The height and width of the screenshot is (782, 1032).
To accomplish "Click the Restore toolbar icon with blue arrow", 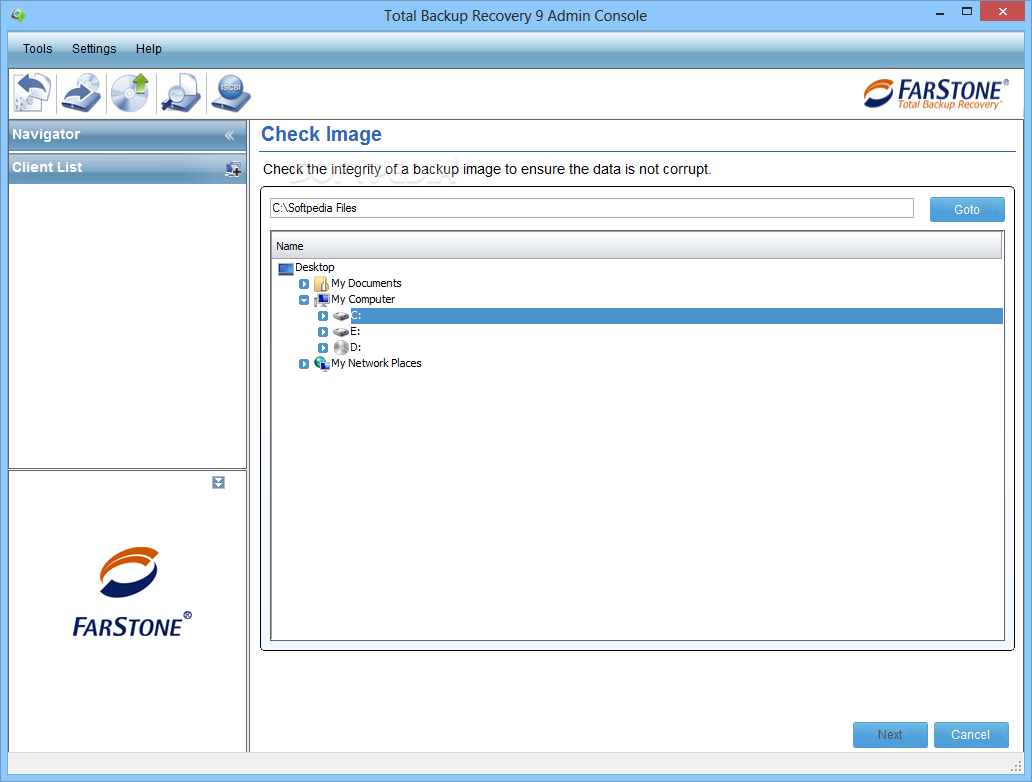I will [x=81, y=93].
